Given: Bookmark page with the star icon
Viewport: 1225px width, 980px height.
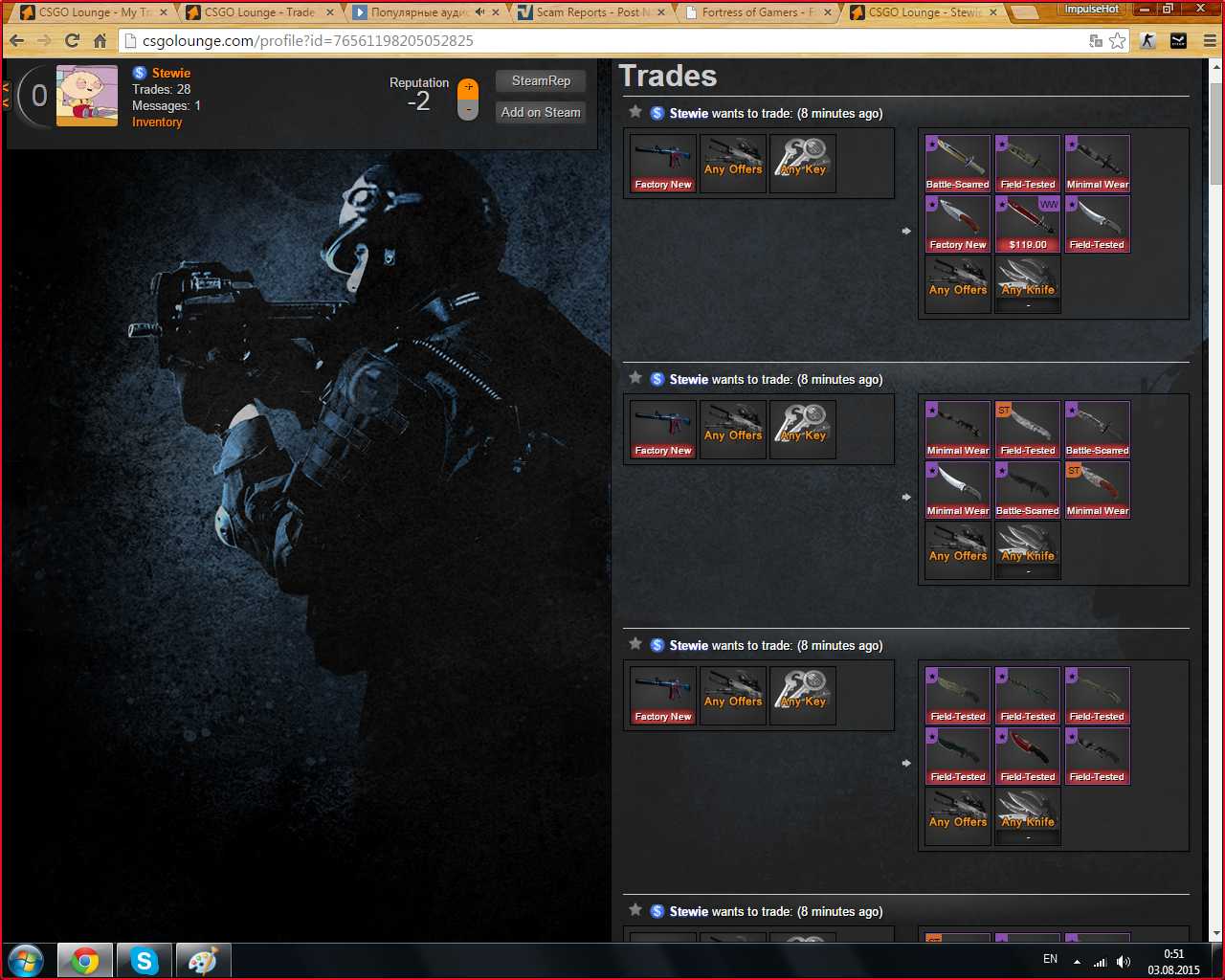Looking at the screenshot, I should click(x=1118, y=41).
